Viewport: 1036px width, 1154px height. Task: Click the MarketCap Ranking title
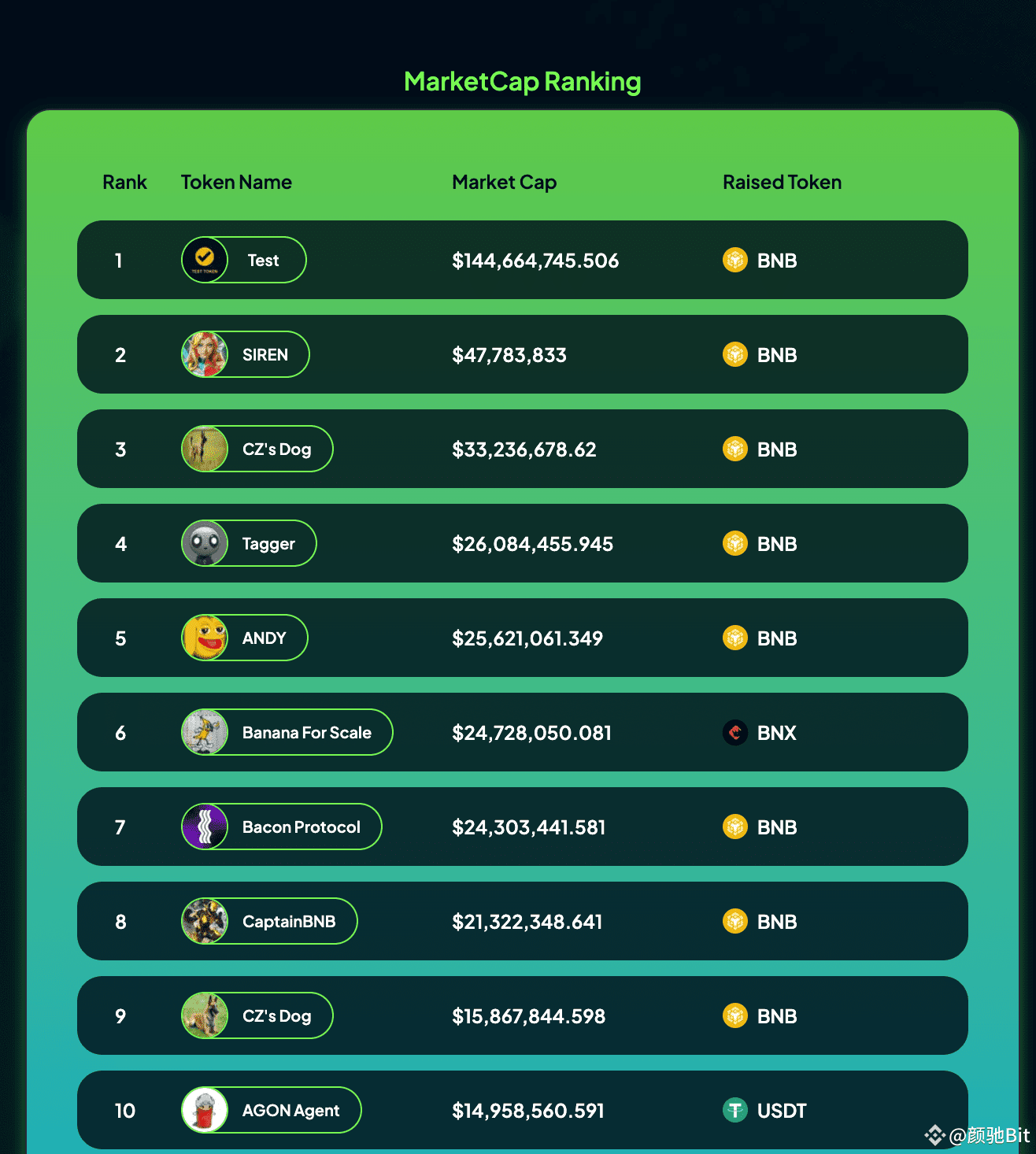point(522,81)
